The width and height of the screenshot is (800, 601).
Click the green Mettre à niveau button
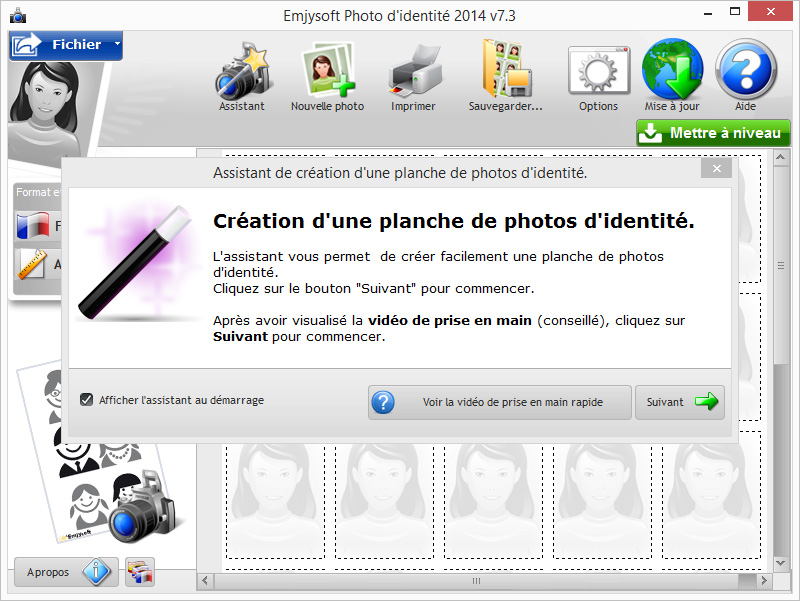[x=713, y=133]
